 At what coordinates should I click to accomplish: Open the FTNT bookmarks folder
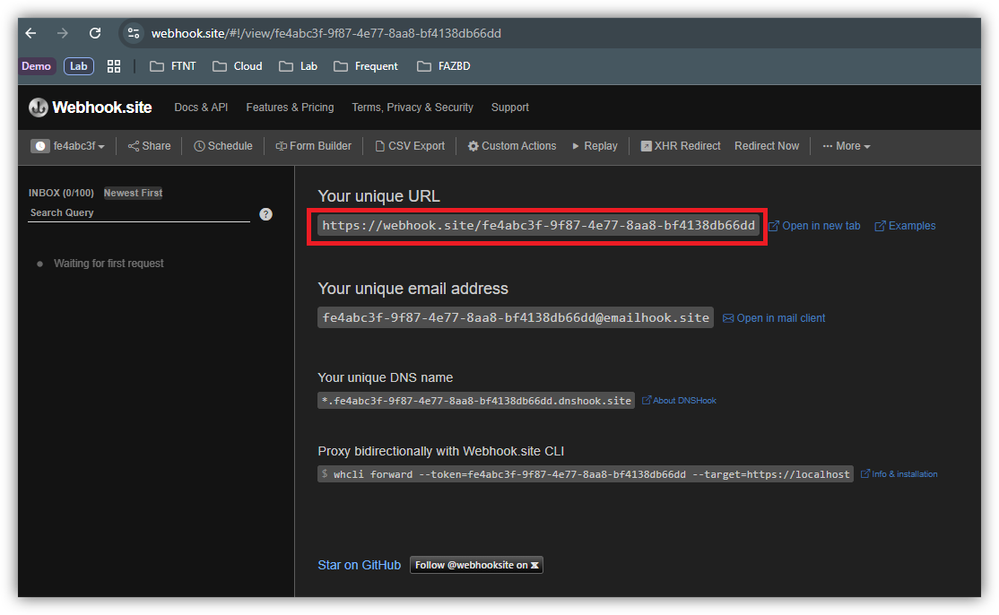(x=173, y=66)
